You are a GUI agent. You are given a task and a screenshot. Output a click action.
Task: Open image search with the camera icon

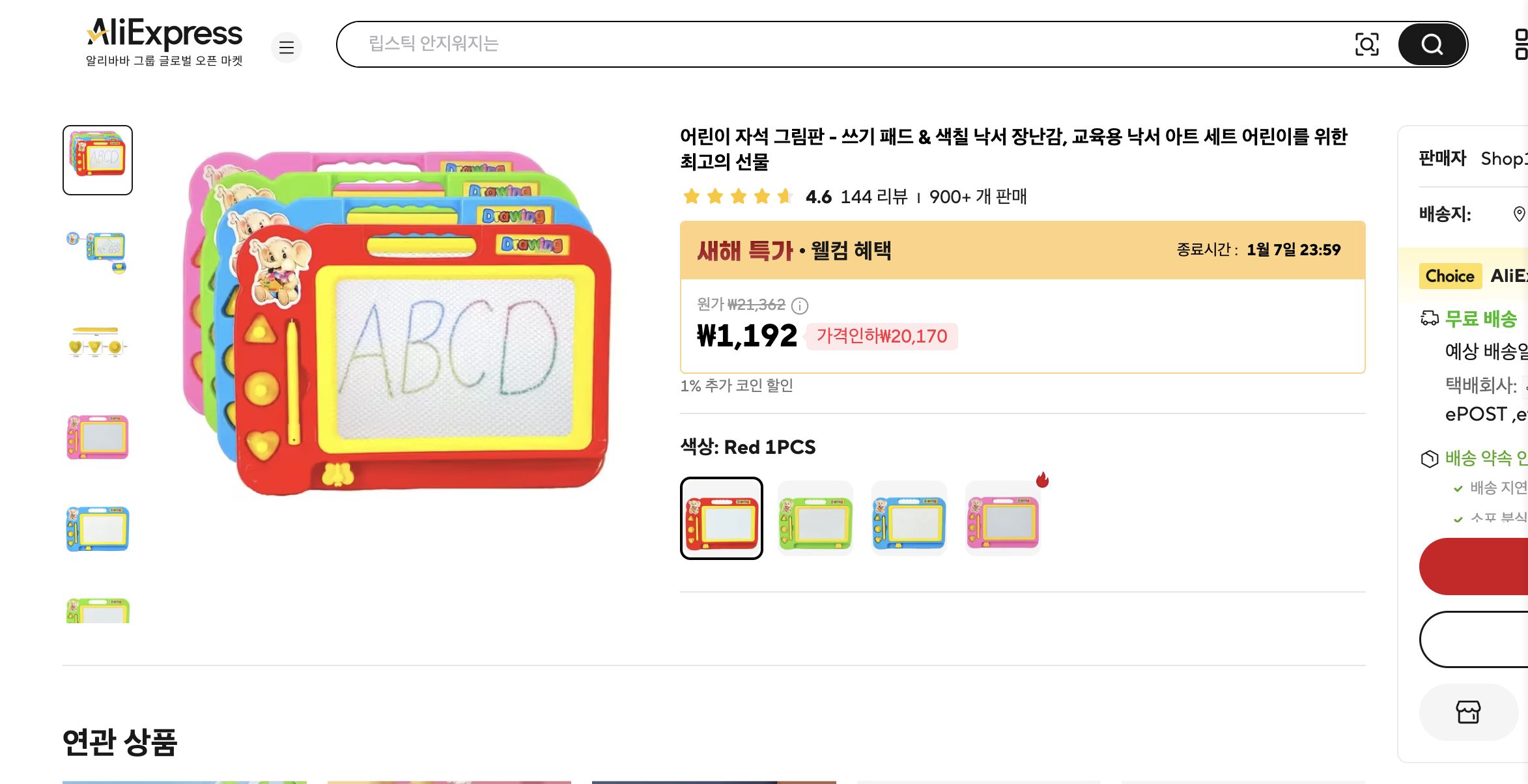pyautogui.click(x=1368, y=44)
